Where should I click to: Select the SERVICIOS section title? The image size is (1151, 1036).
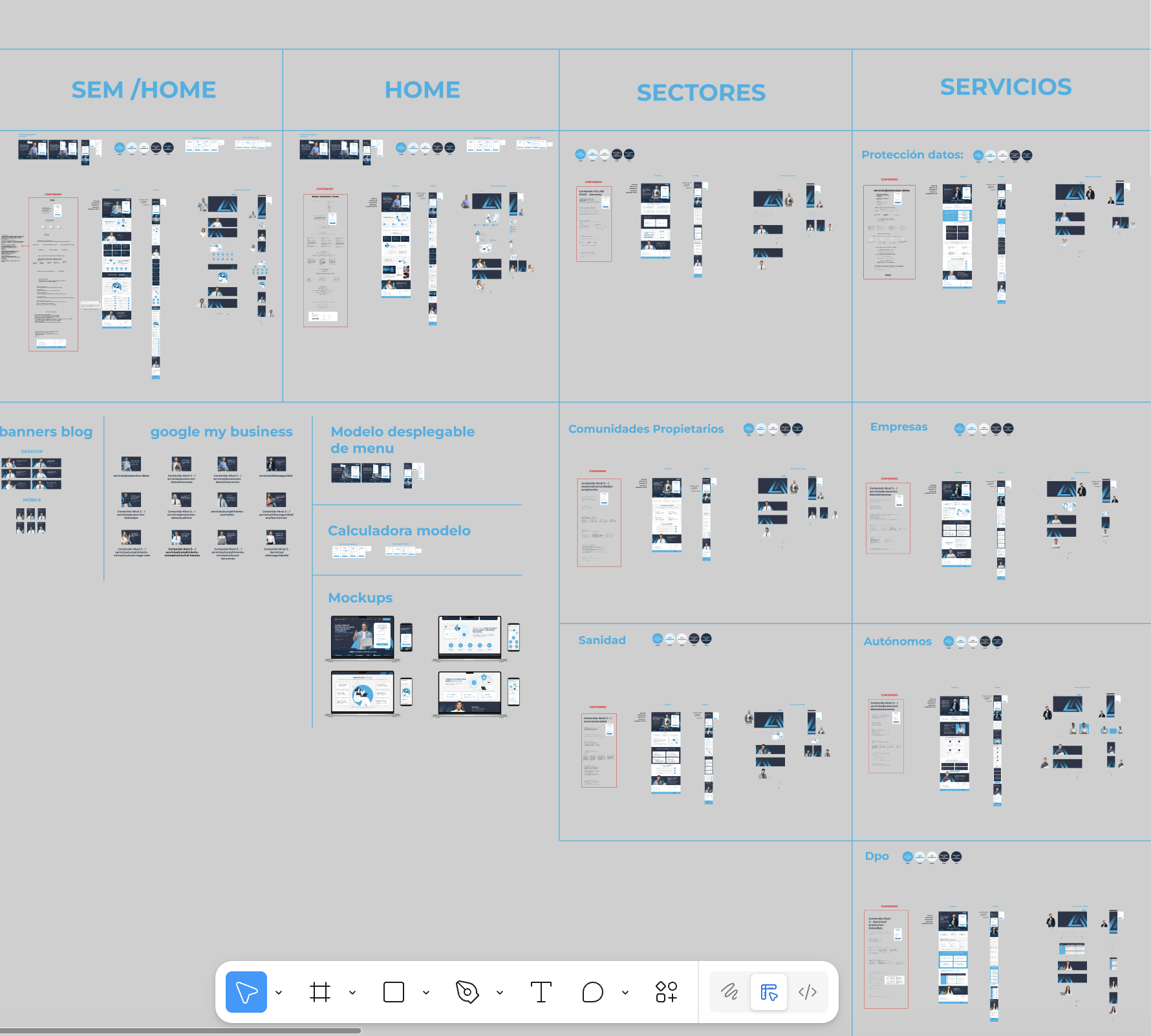tap(1005, 87)
